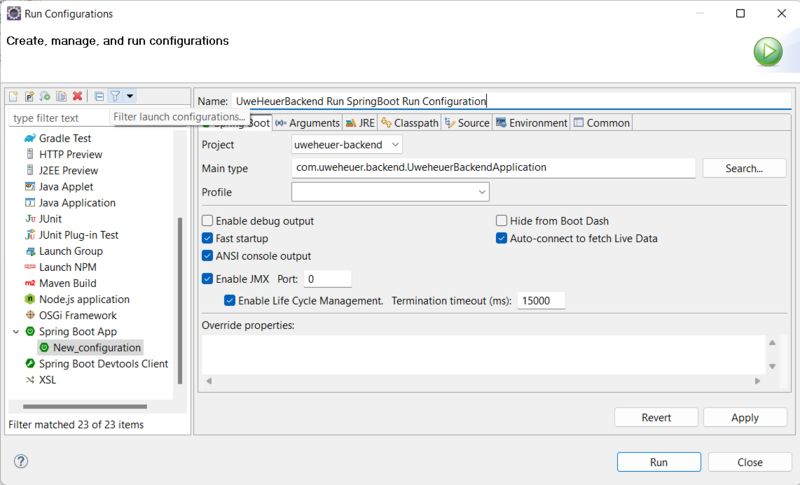Collapse all launch configuration tree items
This screenshot has height=485, width=800.
tap(99, 96)
